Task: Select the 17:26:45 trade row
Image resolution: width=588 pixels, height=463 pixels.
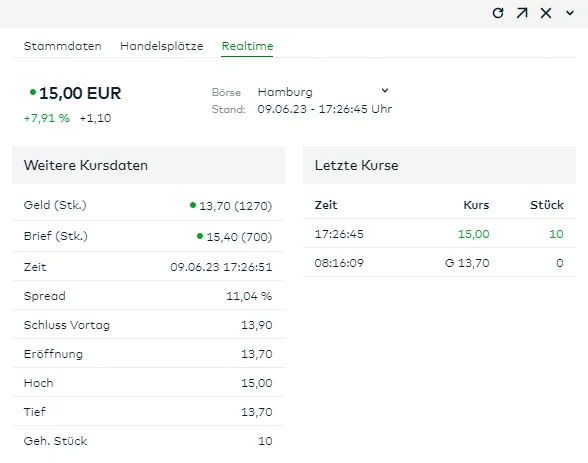Action: (439, 234)
